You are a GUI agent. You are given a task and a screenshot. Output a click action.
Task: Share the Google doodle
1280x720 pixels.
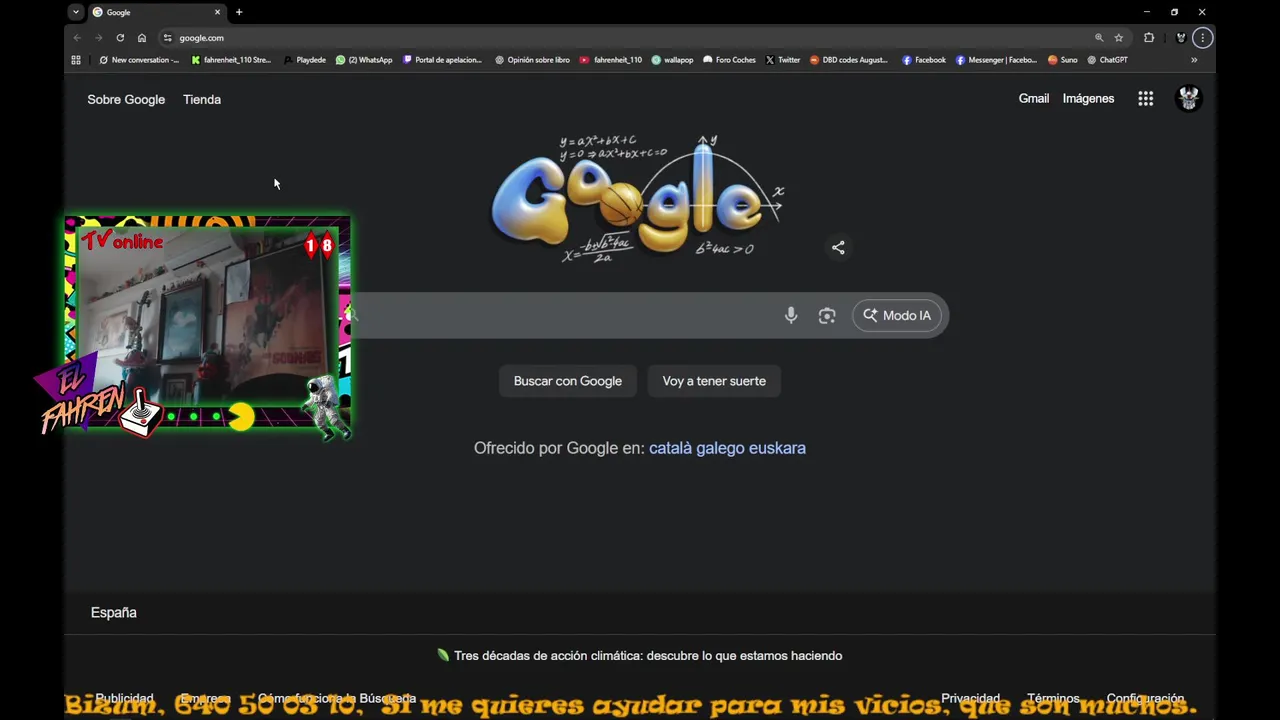[x=838, y=248]
